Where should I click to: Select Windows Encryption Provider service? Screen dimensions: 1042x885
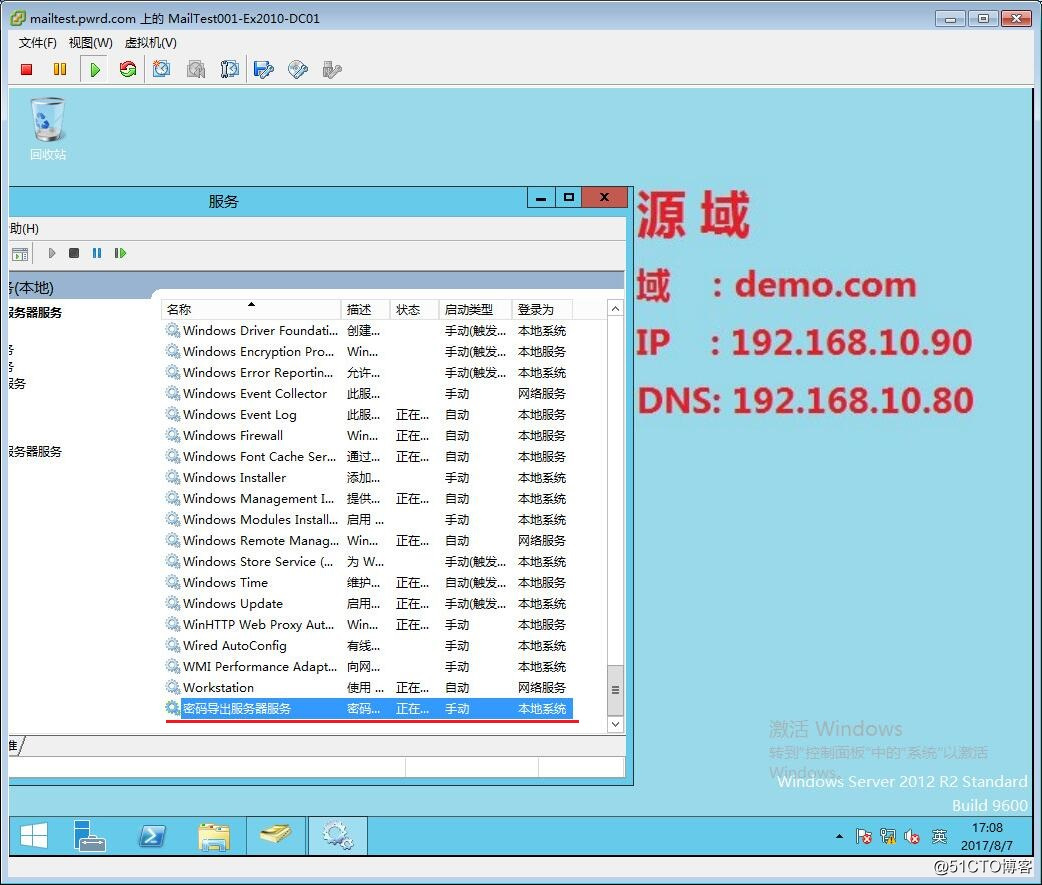[367, 351]
